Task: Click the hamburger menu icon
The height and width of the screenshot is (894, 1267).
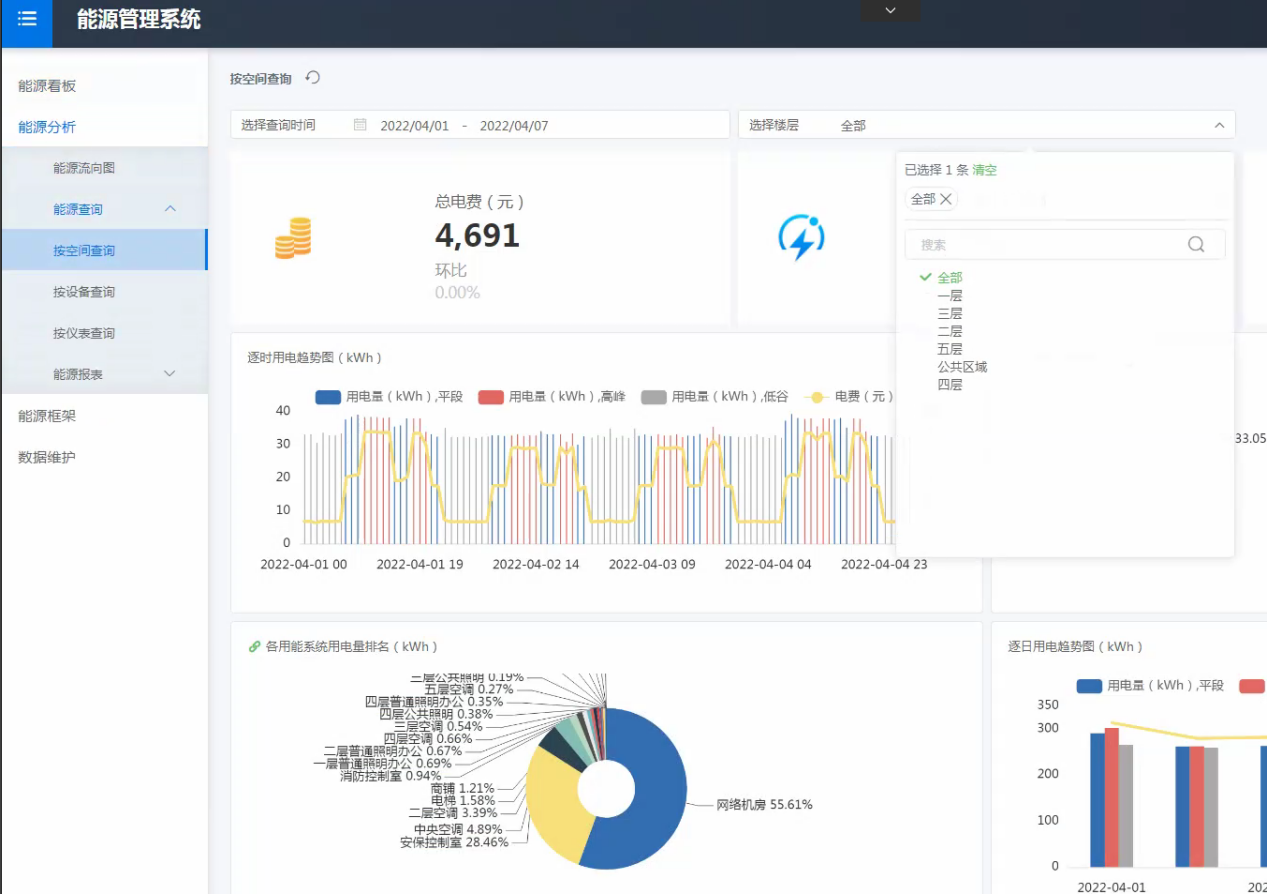Action: click(x=26, y=19)
